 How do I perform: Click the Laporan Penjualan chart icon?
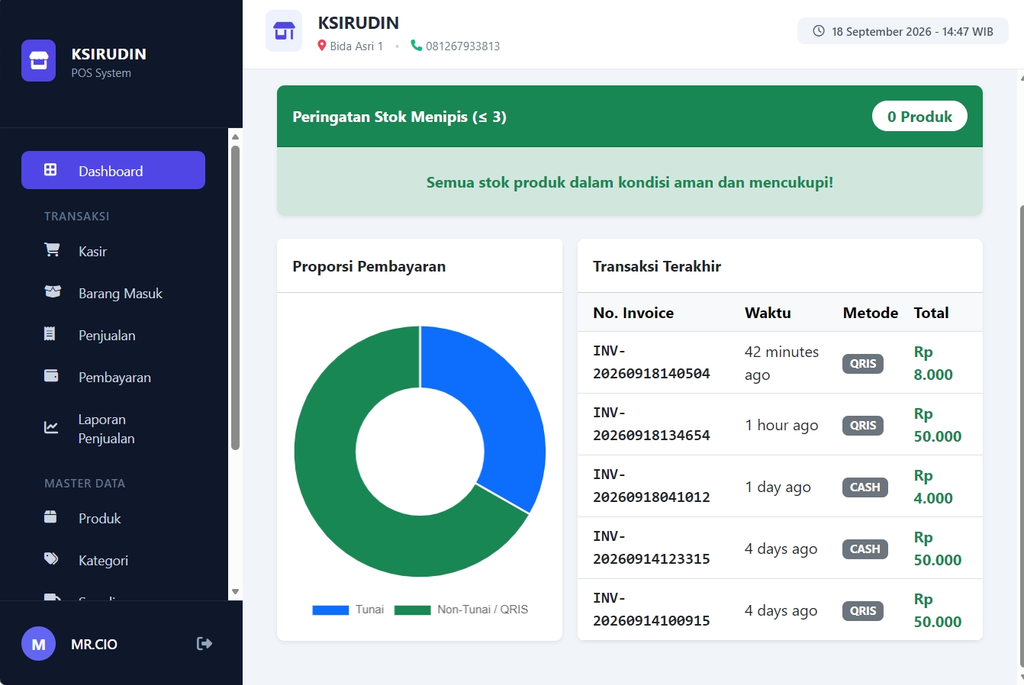click(51, 428)
